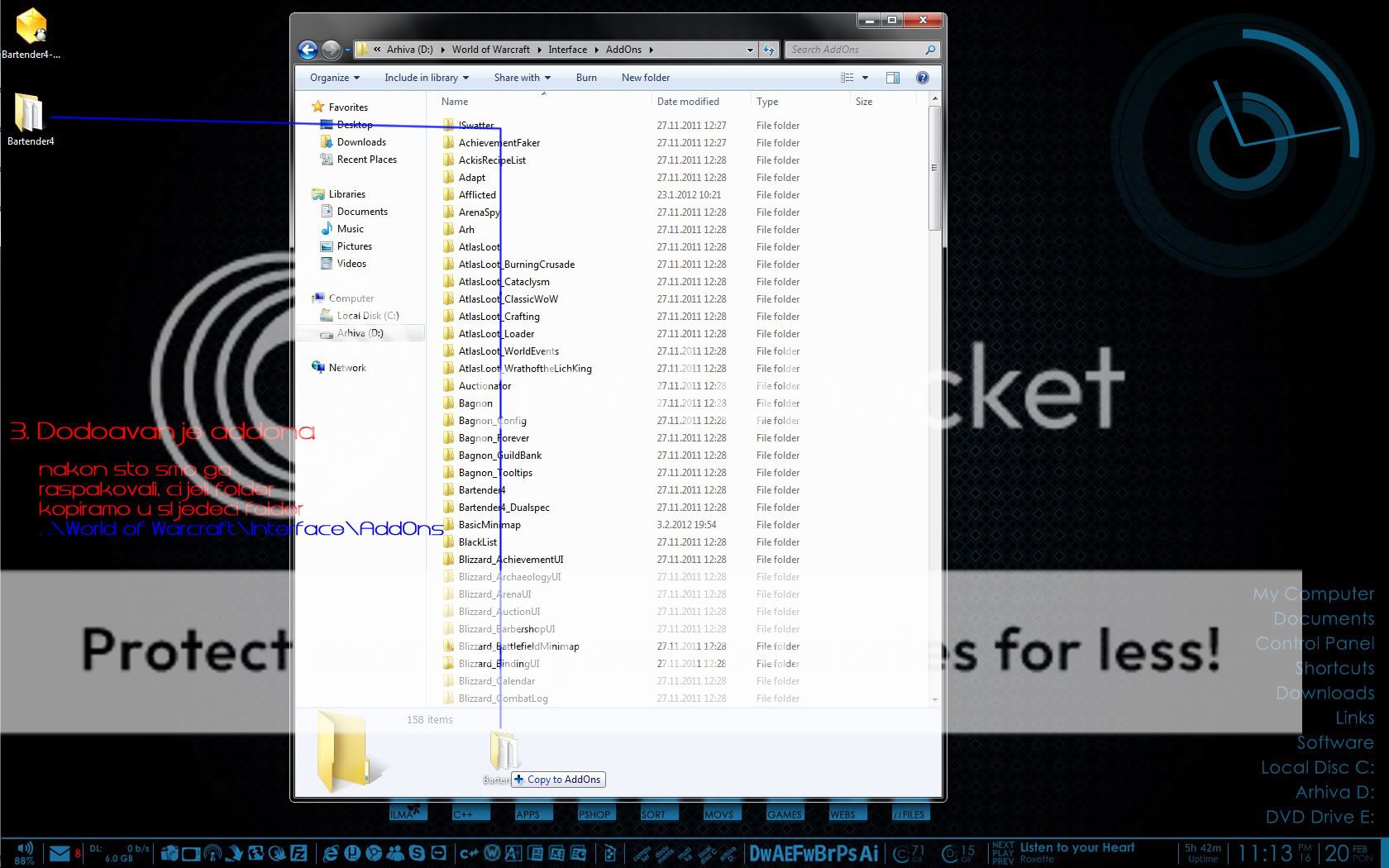Click World of Warcraft in address breadcrumb
Screen dimensions: 1389x868
click(491, 50)
